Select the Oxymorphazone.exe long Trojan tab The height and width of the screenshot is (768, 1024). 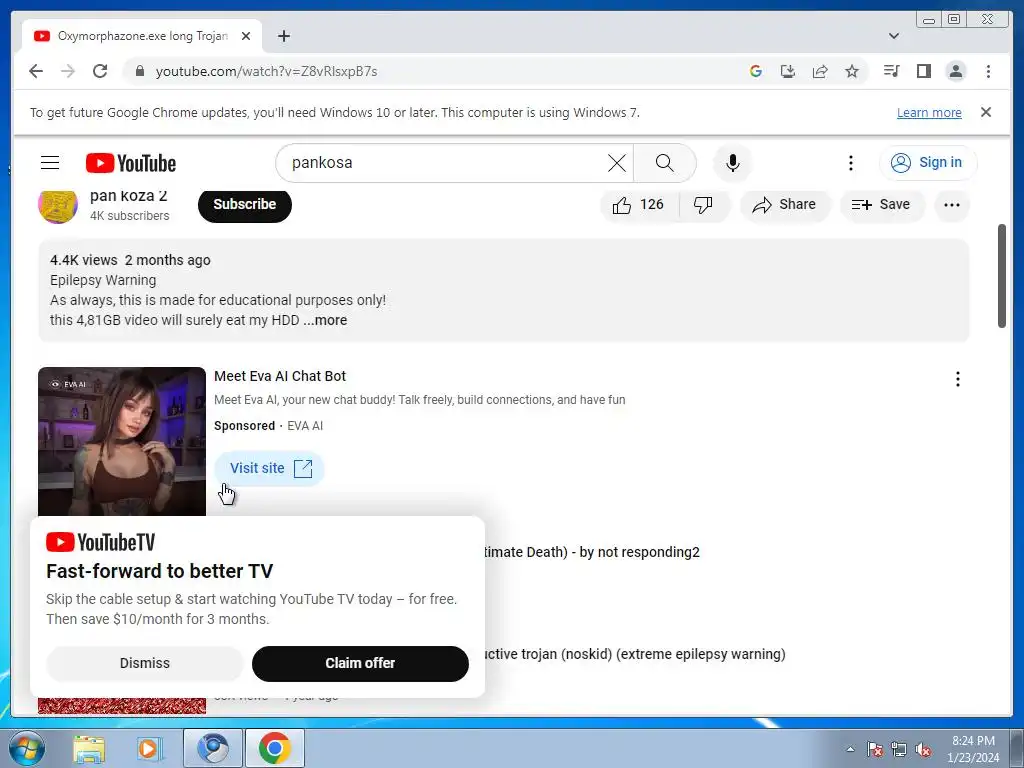142,36
